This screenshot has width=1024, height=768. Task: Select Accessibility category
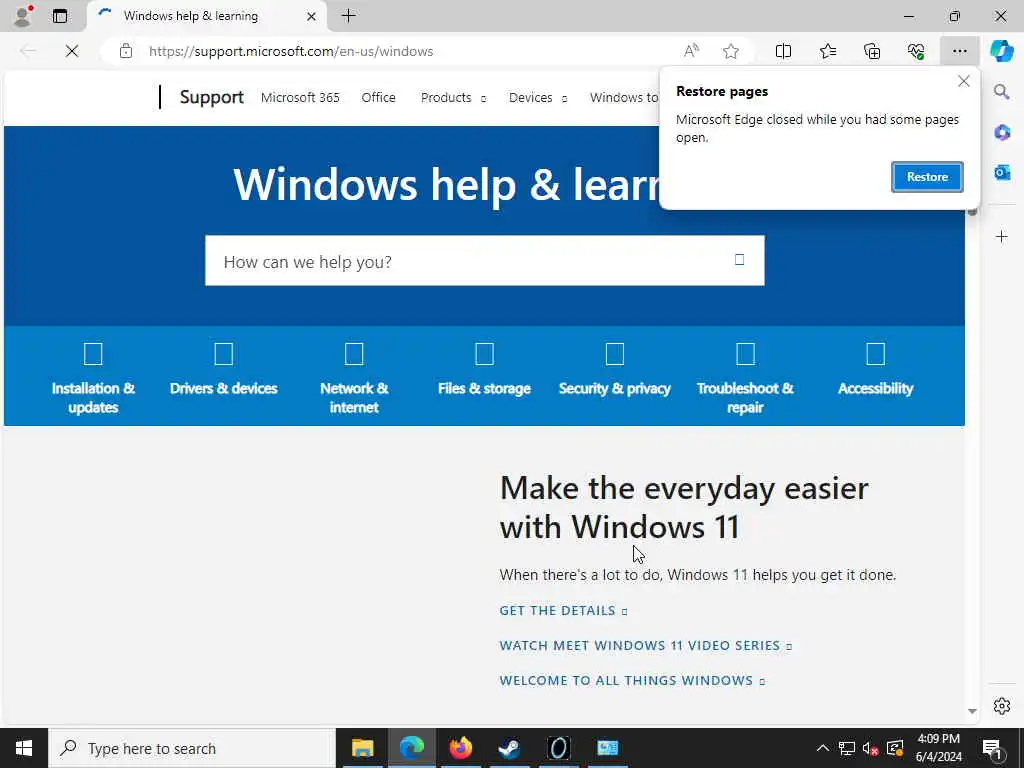(x=876, y=370)
